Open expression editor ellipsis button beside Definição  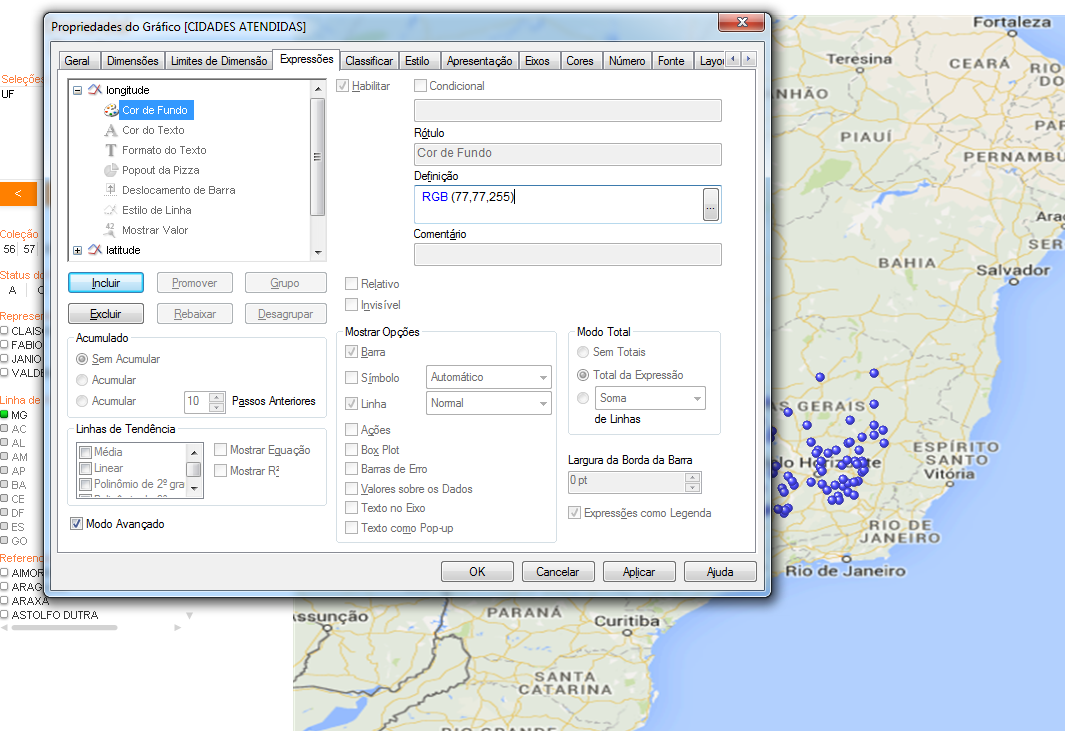tap(711, 204)
